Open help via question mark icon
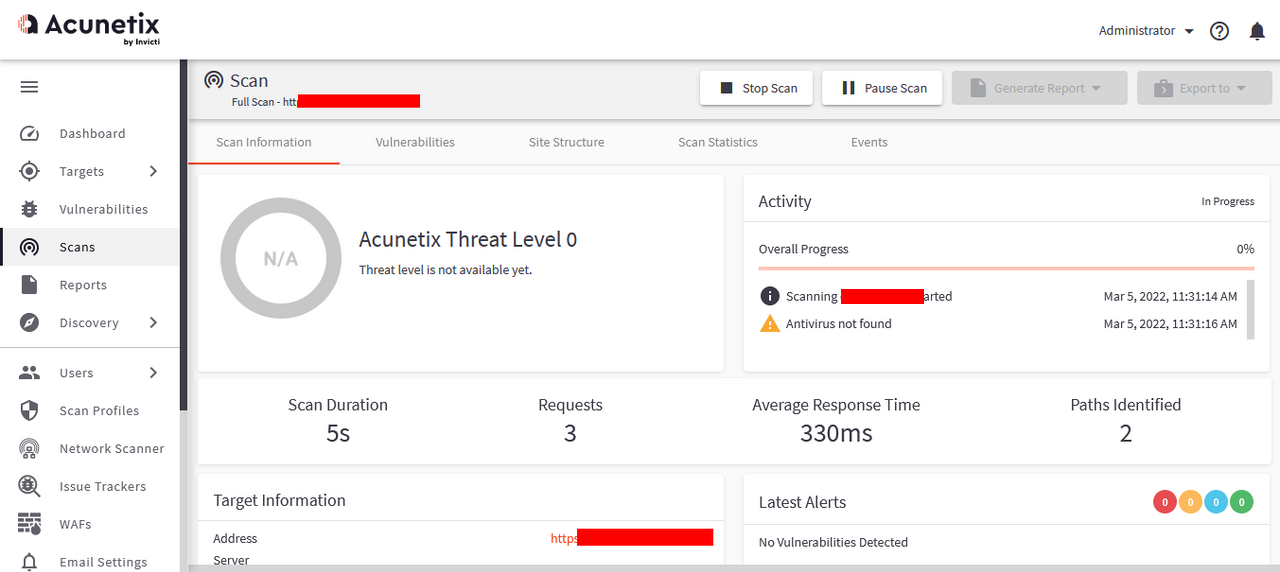Image resolution: width=1280 pixels, height=572 pixels. click(x=1219, y=31)
